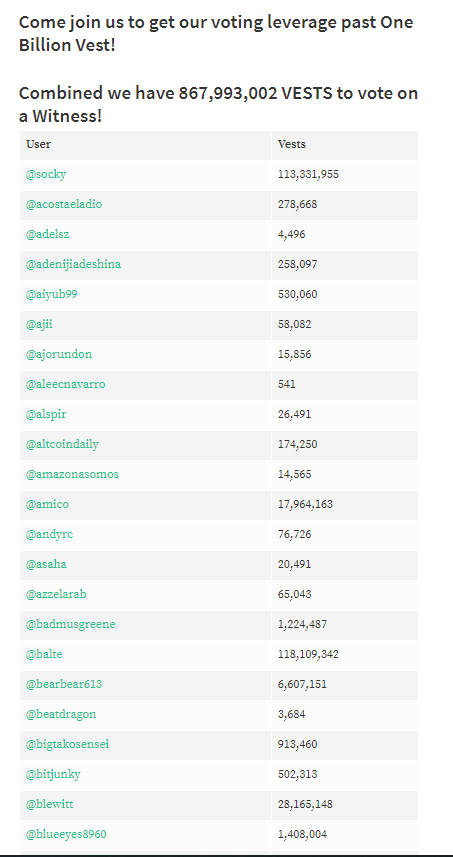The image size is (453, 857).
Task: Open @bigtakosensei profile link
Action: (x=67, y=744)
